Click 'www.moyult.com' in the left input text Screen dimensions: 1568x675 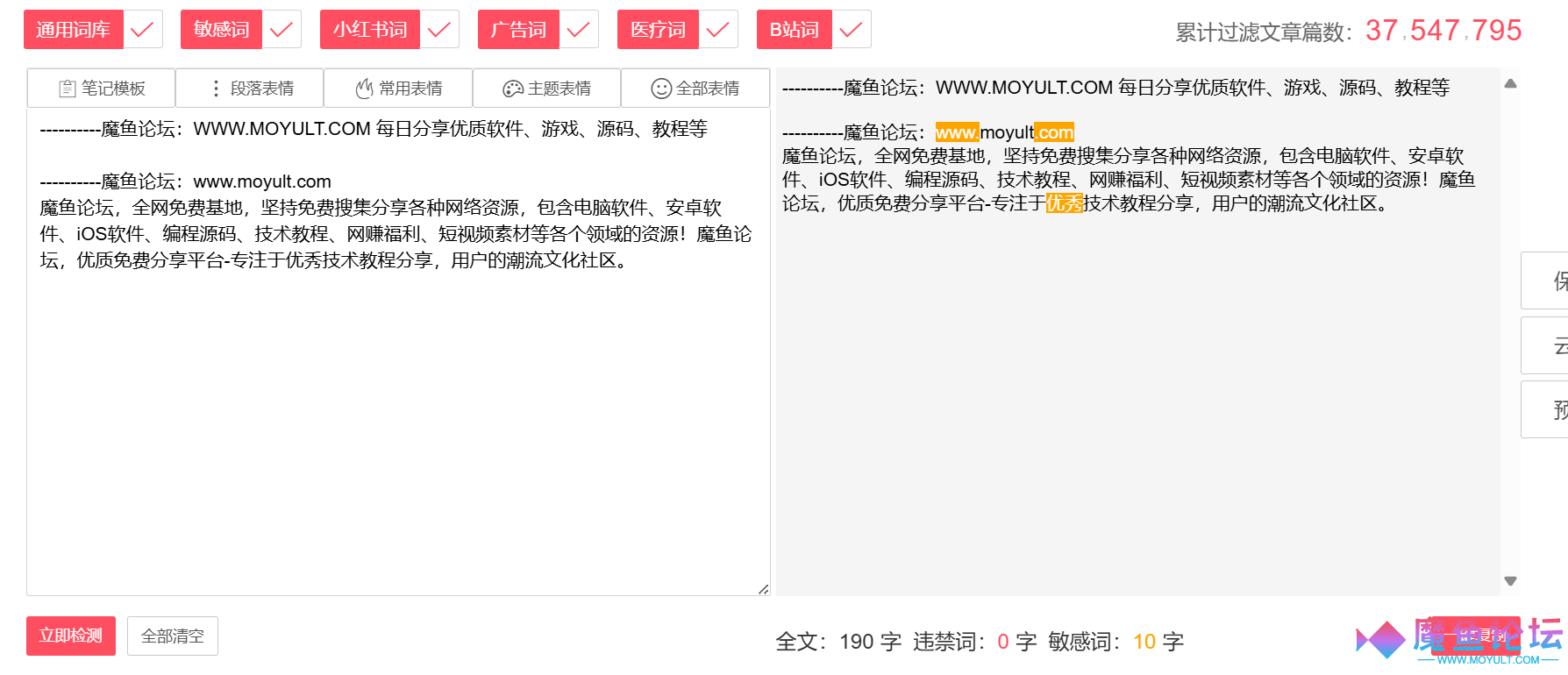pyautogui.click(x=262, y=181)
